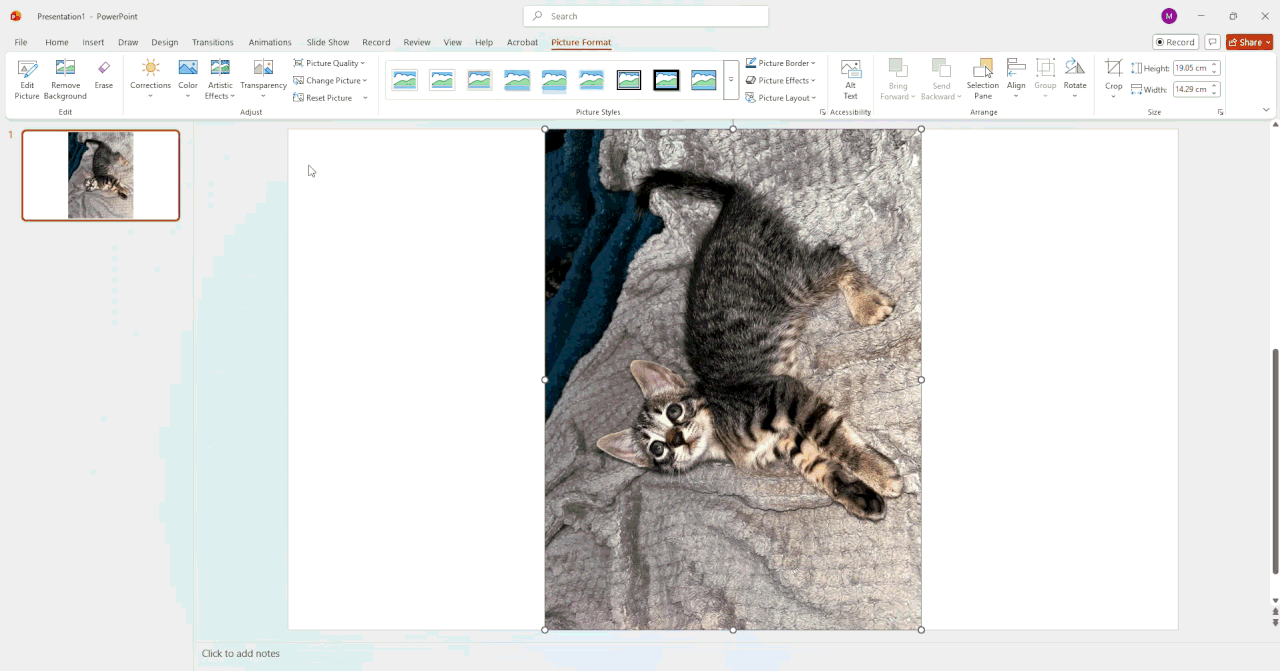This screenshot has width=1280, height=671.
Task: Click Remove Background
Action: coord(65,79)
